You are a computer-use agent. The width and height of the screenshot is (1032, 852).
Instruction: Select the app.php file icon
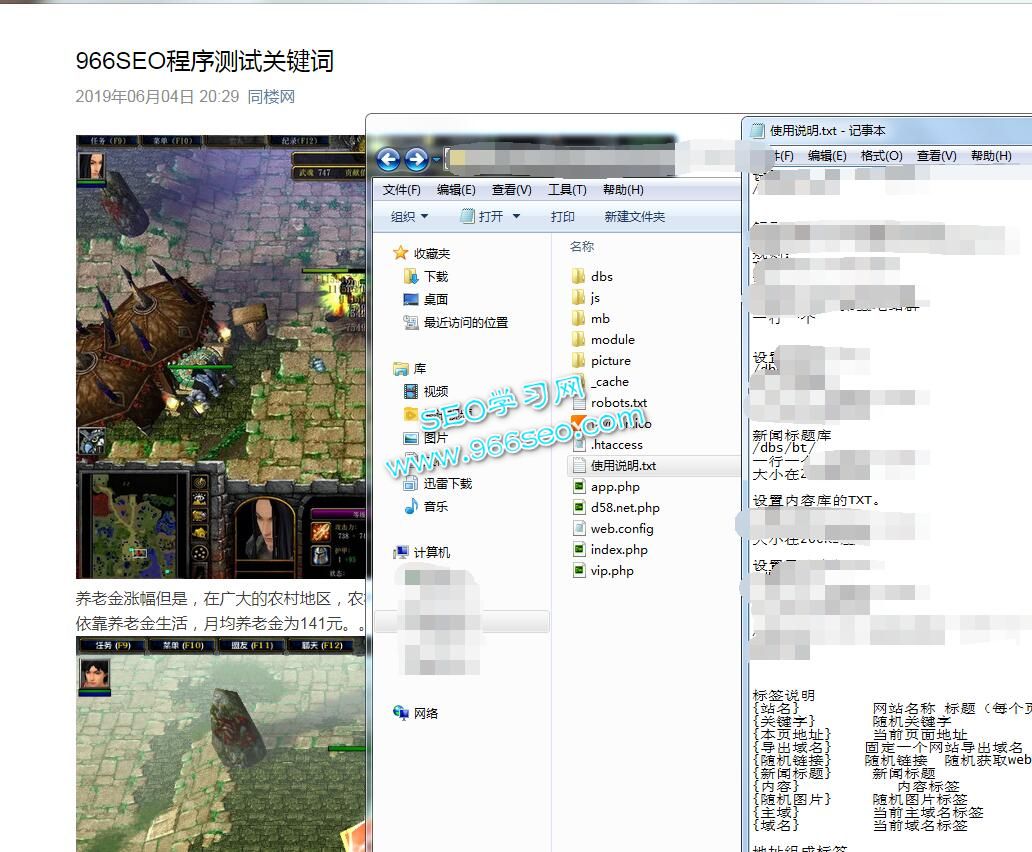(579, 487)
